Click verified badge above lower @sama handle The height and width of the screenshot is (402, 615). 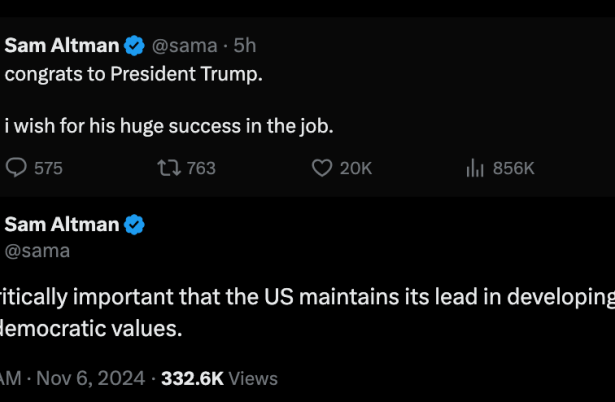pos(135,224)
